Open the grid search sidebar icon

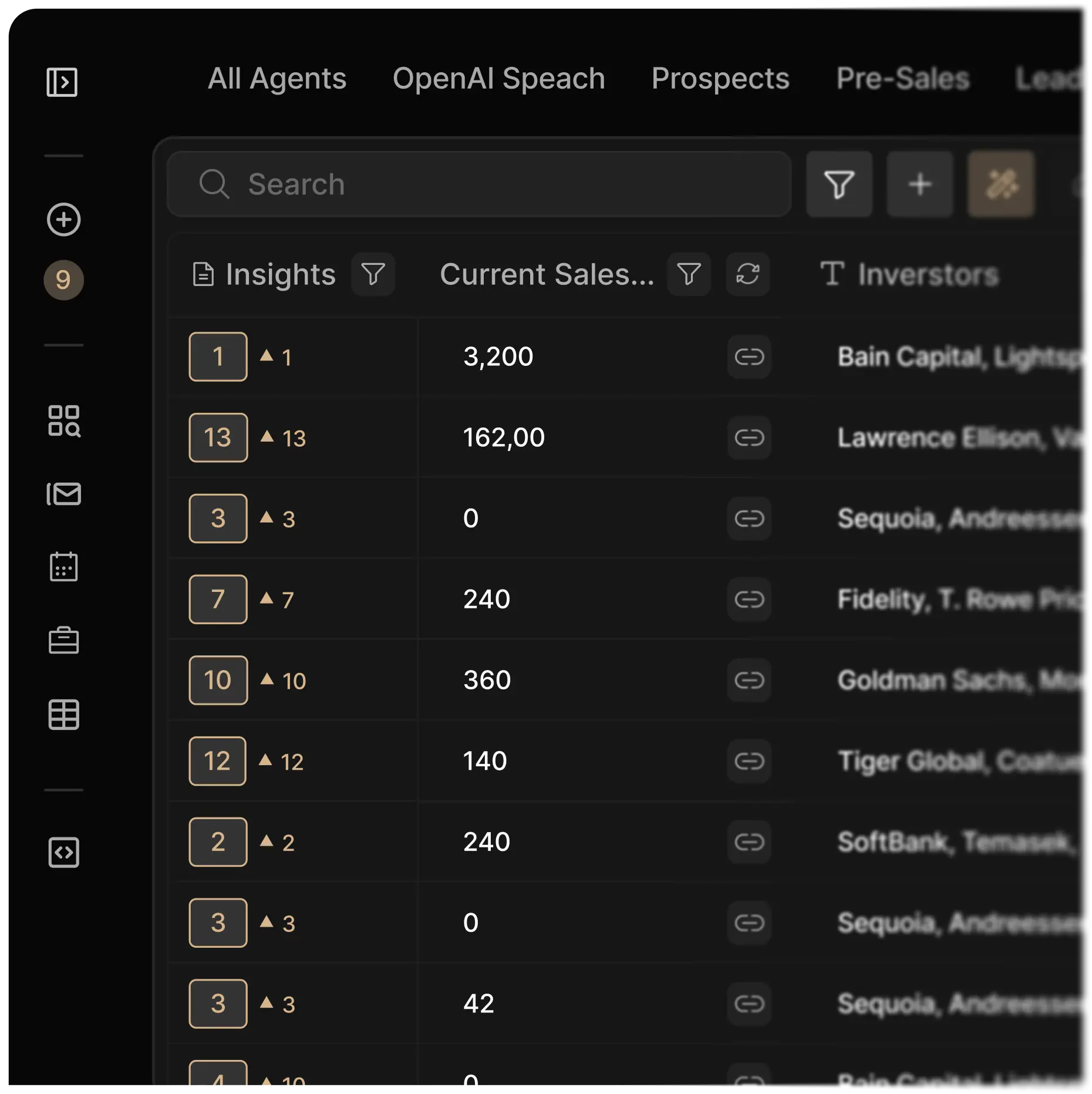(63, 421)
